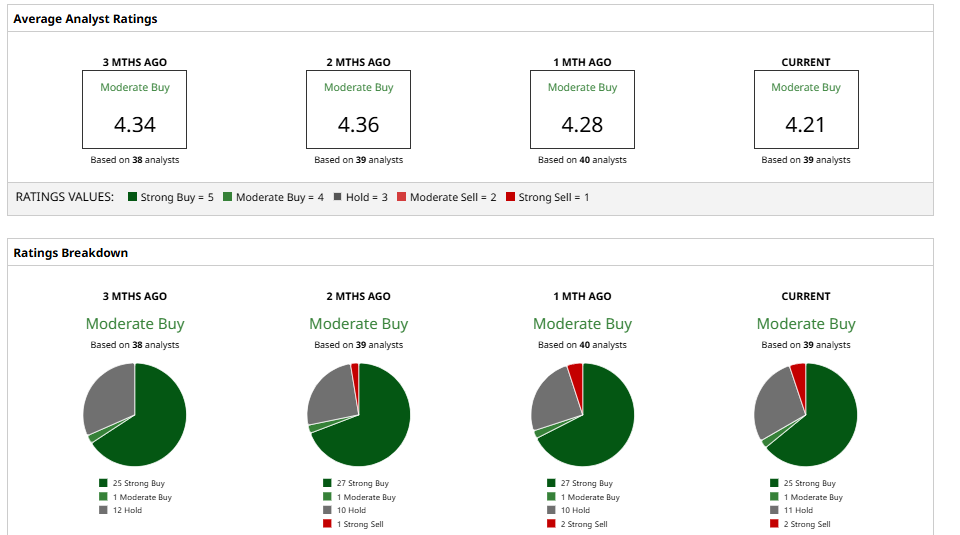Image resolution: width=960 pixels, height=535 pixels.
Task: Select the red Strong Sell = 1 swatch
Action: tap(511, 197)
